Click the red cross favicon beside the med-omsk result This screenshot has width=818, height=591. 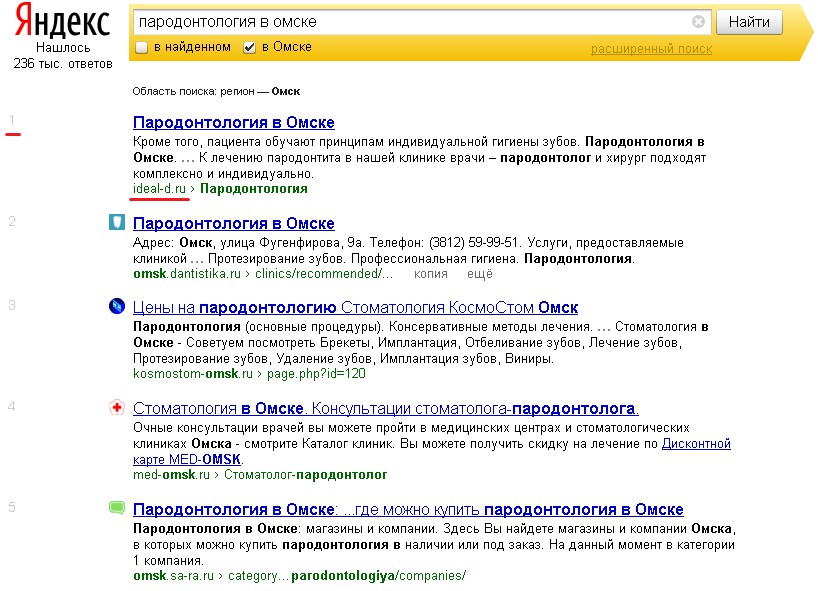(117, 407)
